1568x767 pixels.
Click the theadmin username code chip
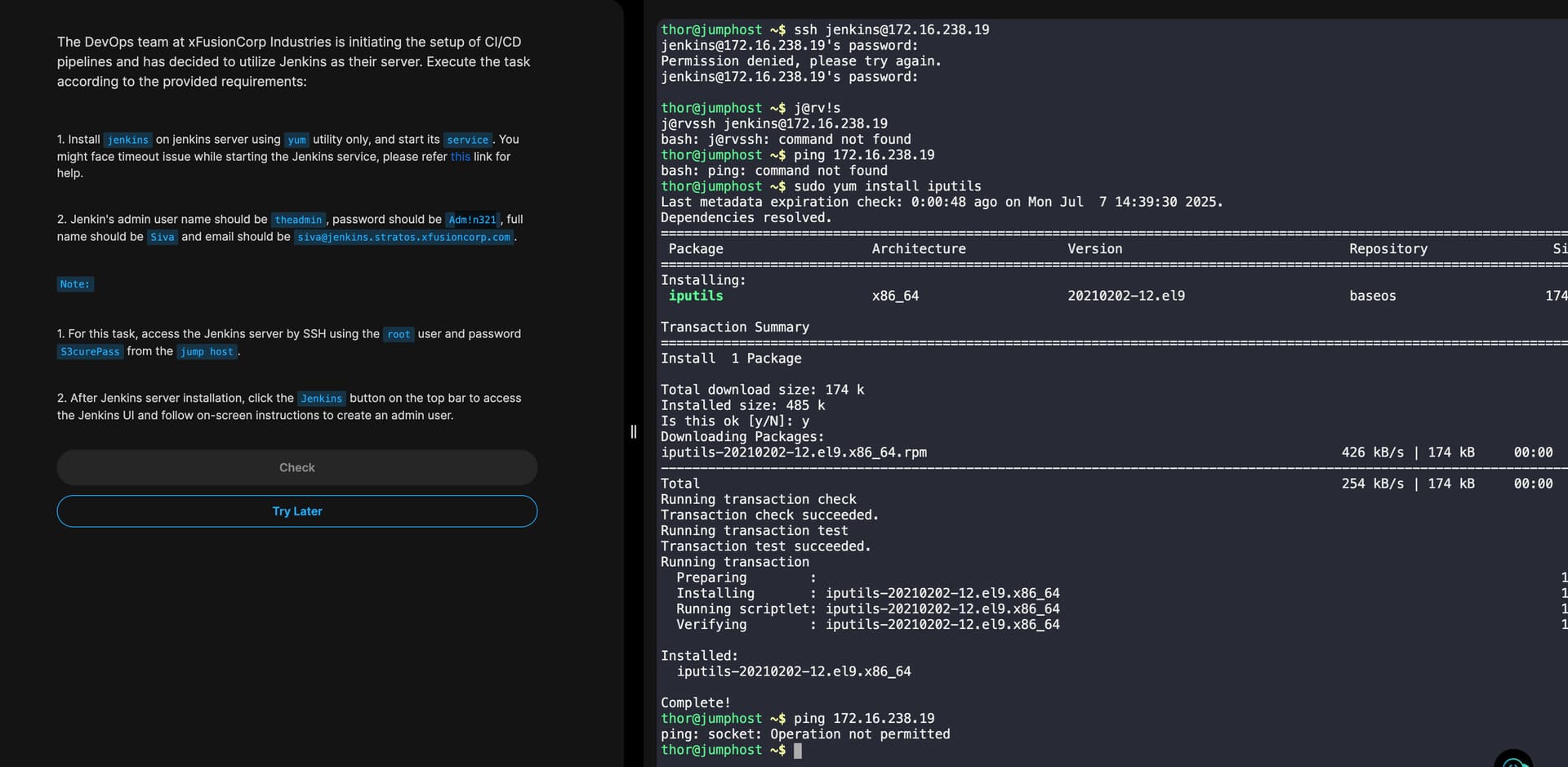298,220
